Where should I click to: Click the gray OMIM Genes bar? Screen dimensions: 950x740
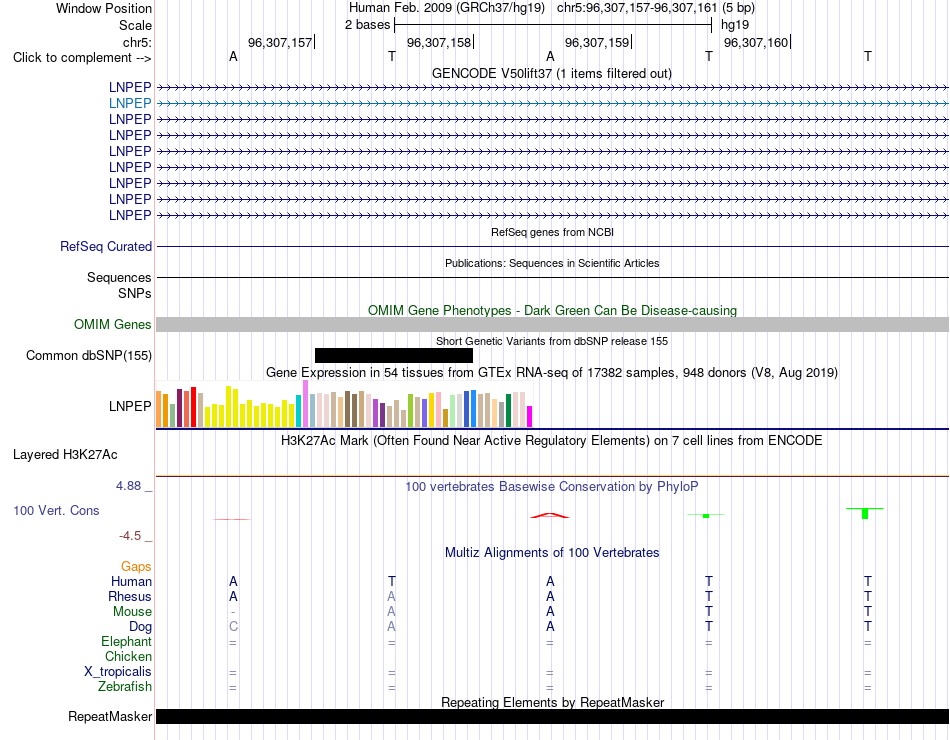click(x=552, y=324)
